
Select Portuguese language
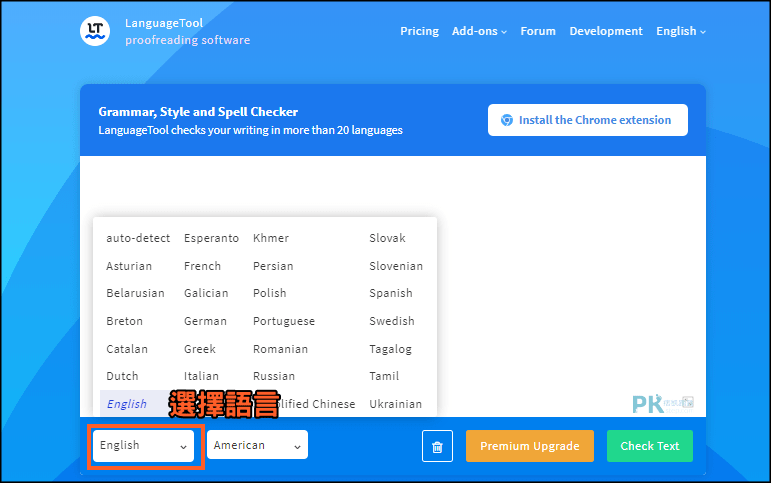284,321
